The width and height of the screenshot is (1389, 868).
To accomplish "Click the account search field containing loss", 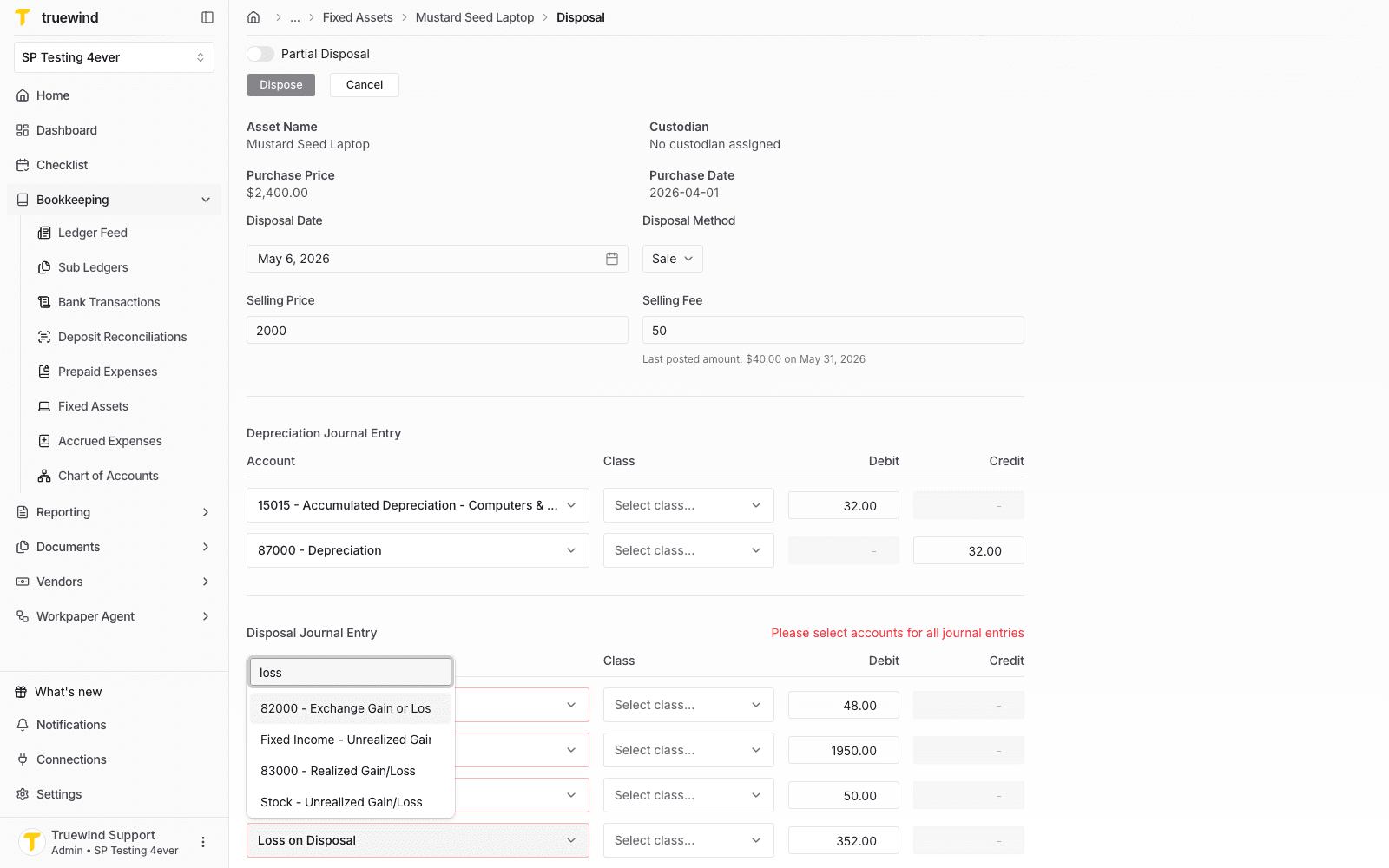I will pos(351,673).
